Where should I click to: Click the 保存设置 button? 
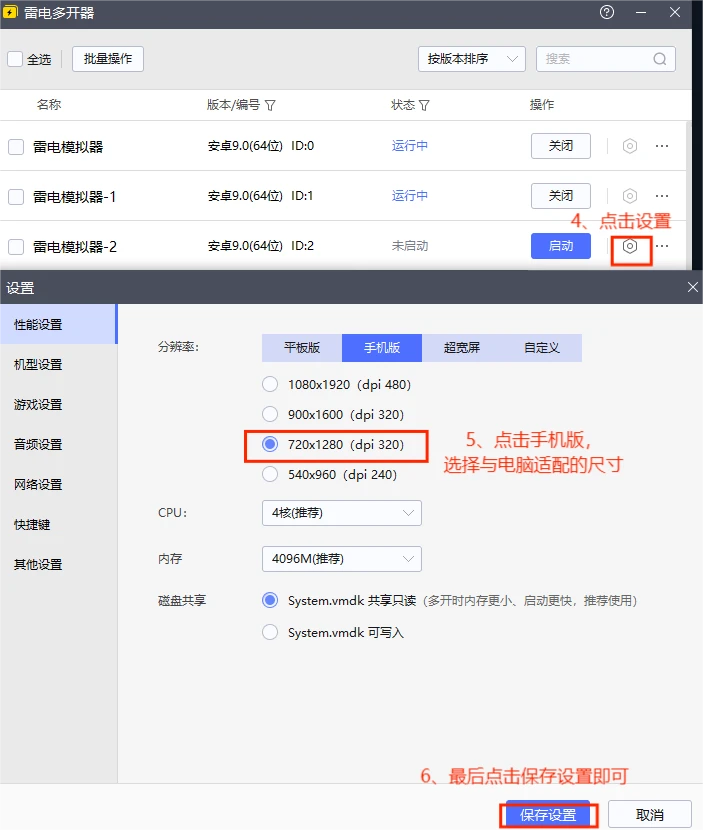coord(548,815)
